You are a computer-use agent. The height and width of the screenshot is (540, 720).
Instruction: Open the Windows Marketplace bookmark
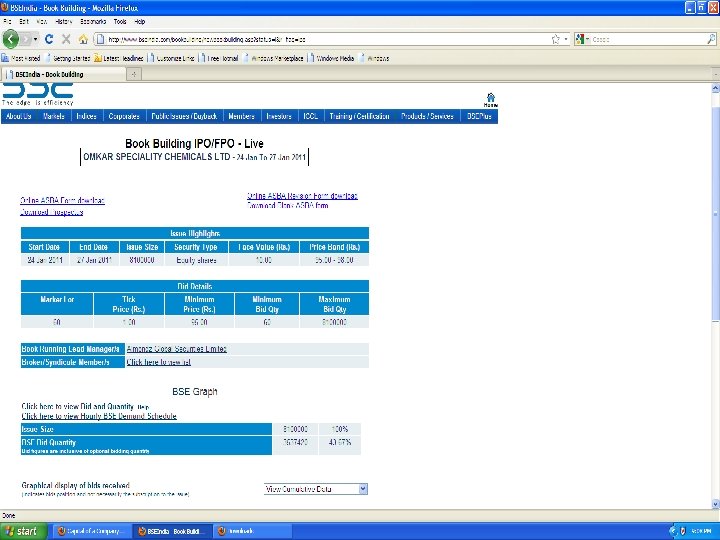(274, 58)
